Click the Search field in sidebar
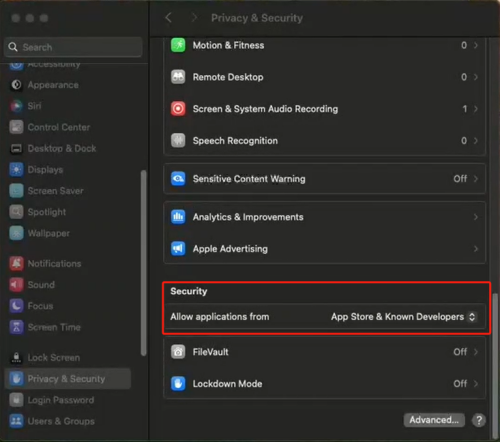The image size is (501, 443). pyautogui.click(x=73, y=47)
